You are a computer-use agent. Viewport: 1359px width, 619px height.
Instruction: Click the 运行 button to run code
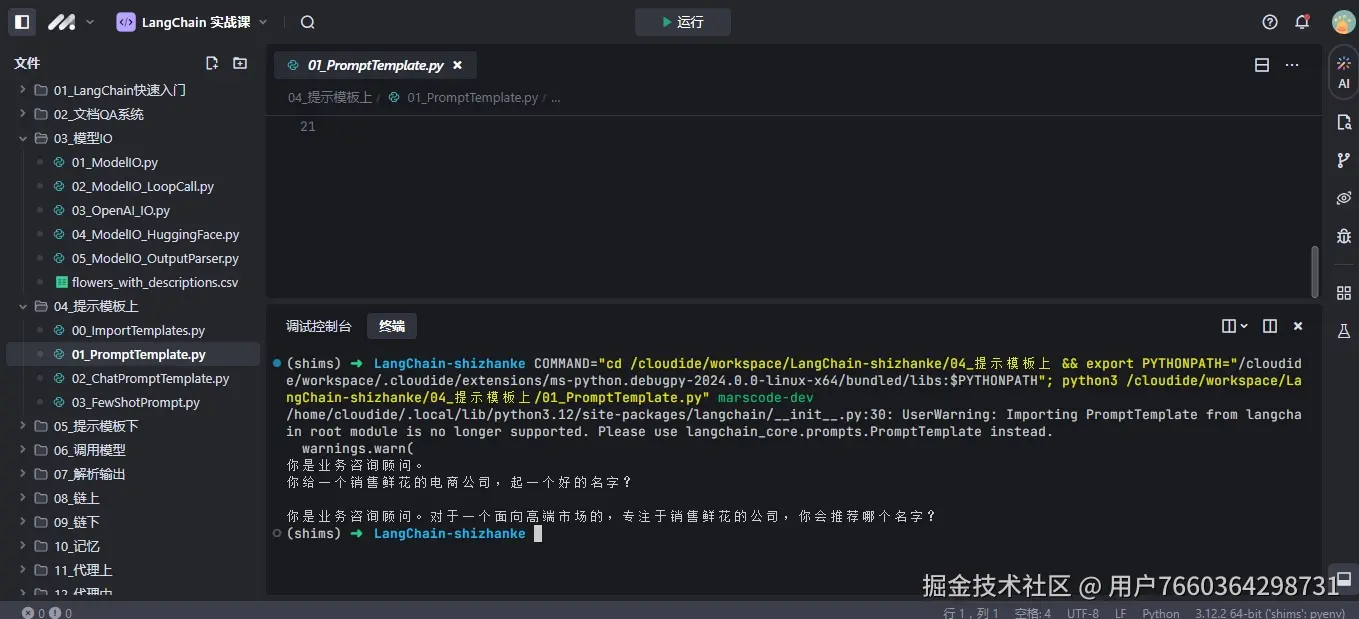click(683, 21)
